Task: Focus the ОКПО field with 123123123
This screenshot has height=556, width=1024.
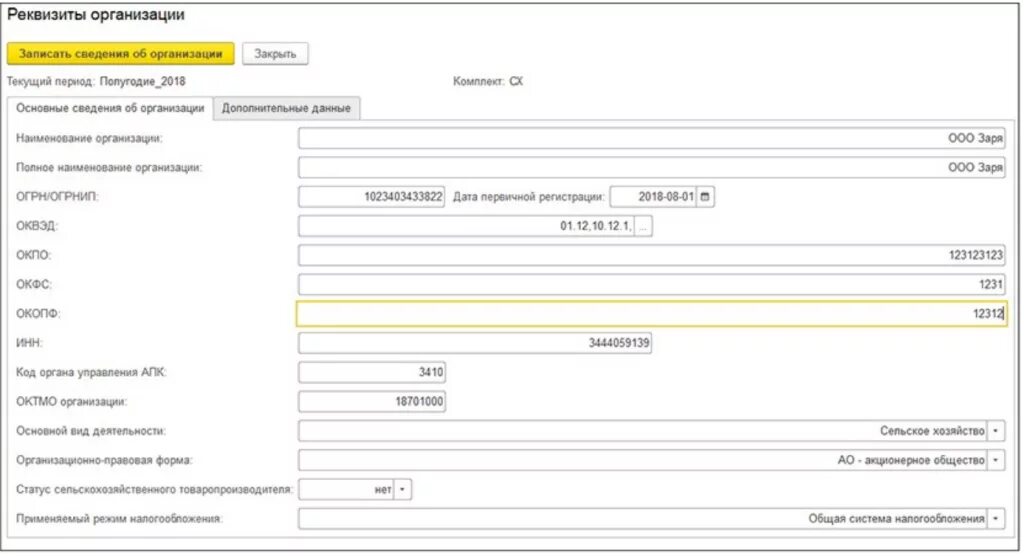Action: pyautogui.click(x=651, y=255)
